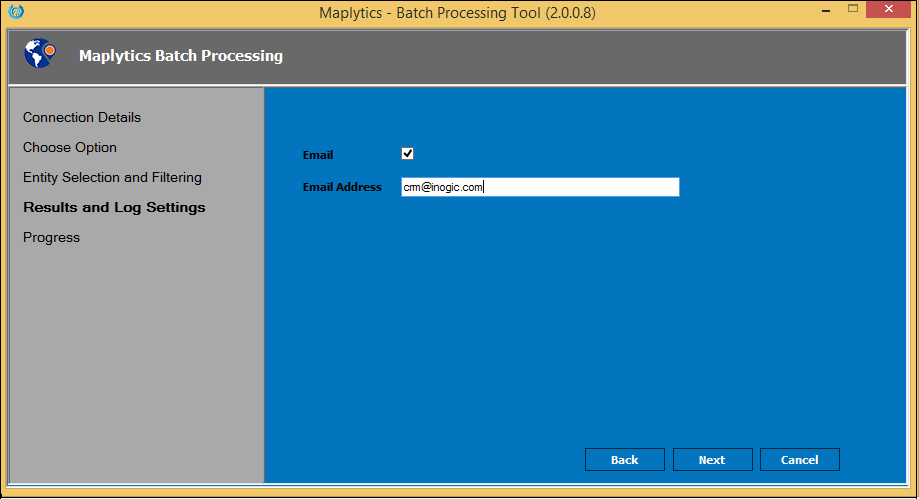Click the Email Address label
Viewport: 919px width, 499px height.
coord(342,187)
